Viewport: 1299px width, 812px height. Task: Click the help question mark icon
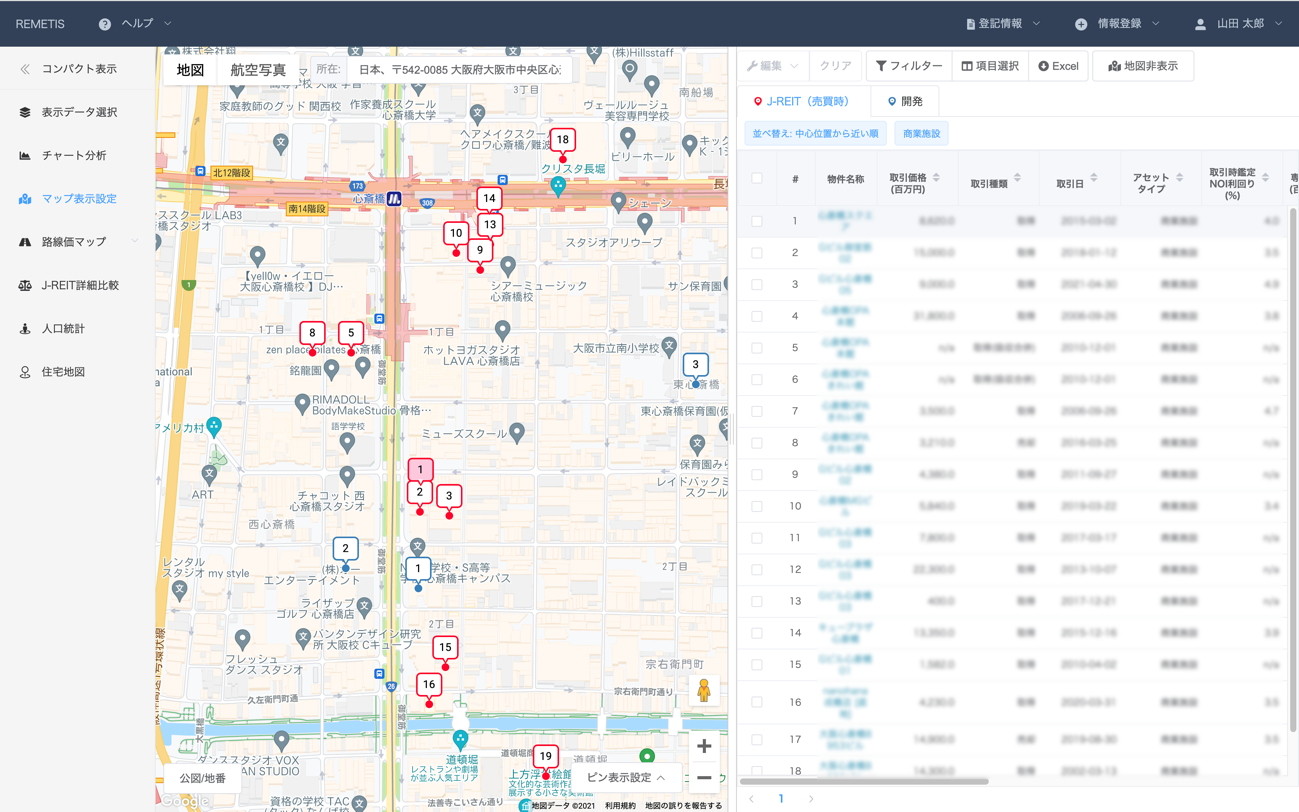pos(104,24)
